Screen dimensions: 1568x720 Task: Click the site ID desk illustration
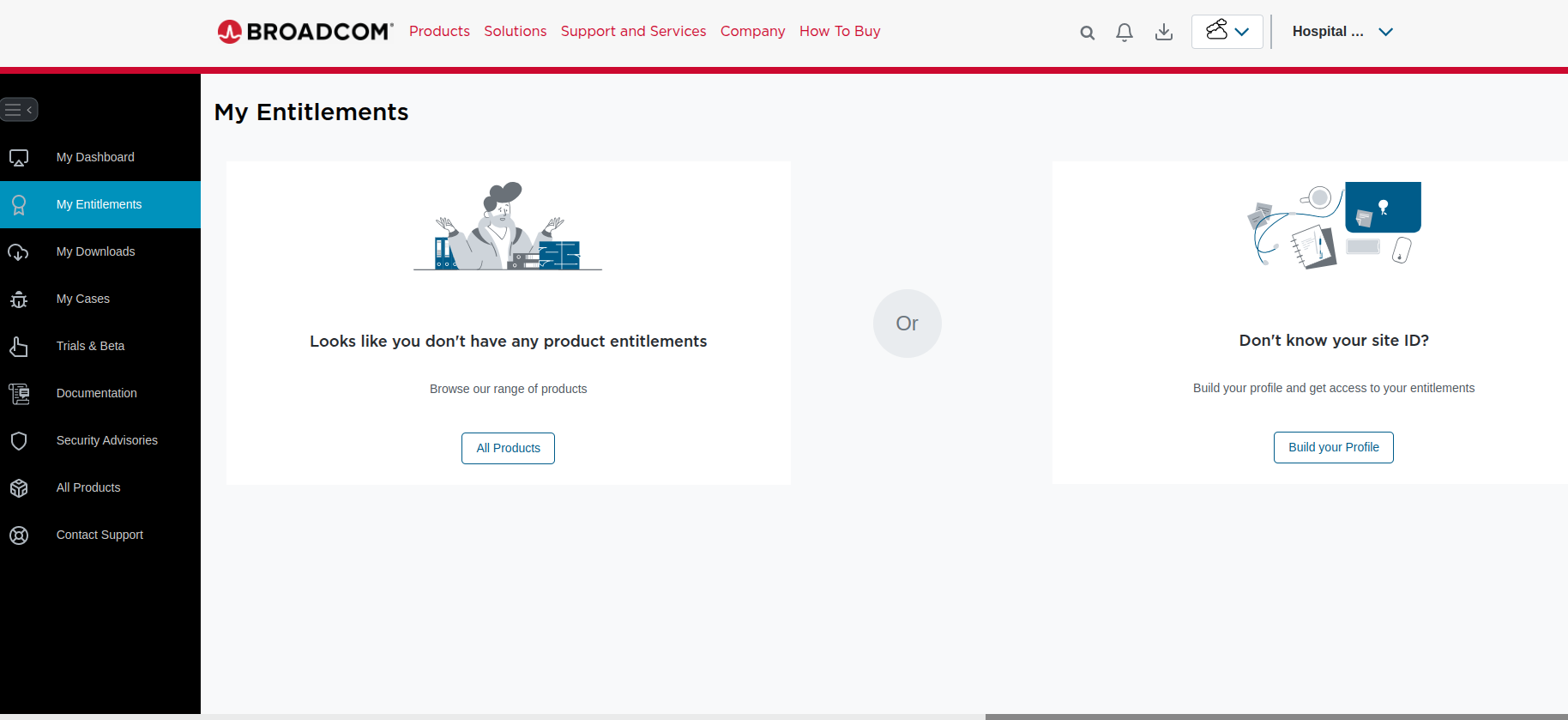point(1334,226)
